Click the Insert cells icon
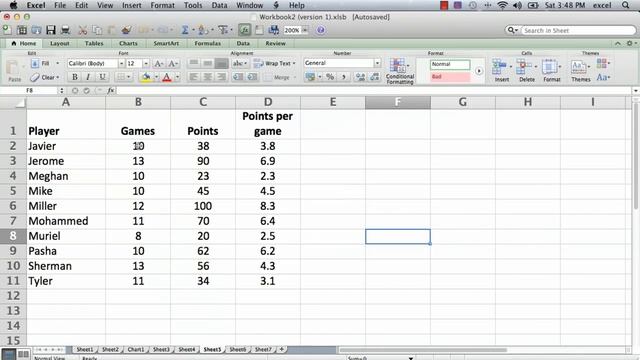The height and width of the screenshot is (360, 640). tap(500, 67)
